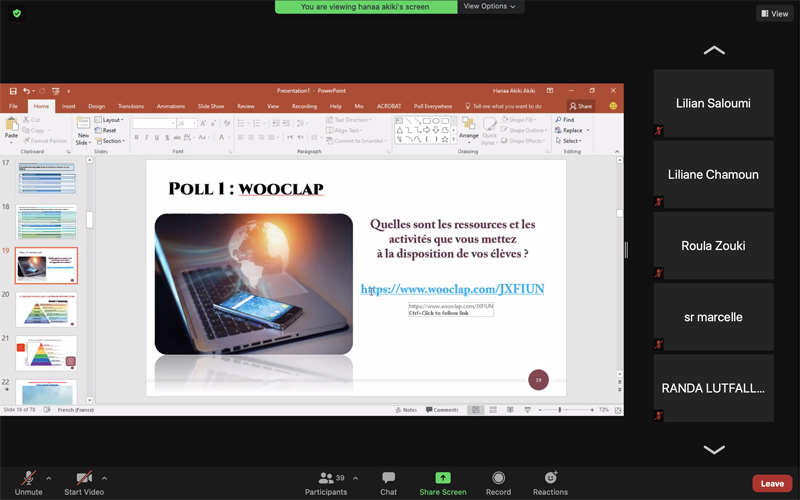Image resolution: width=800 pixels, height=500 pixels.
Task: Click the Slide Sorter view icon
Action: pos(493,410)
